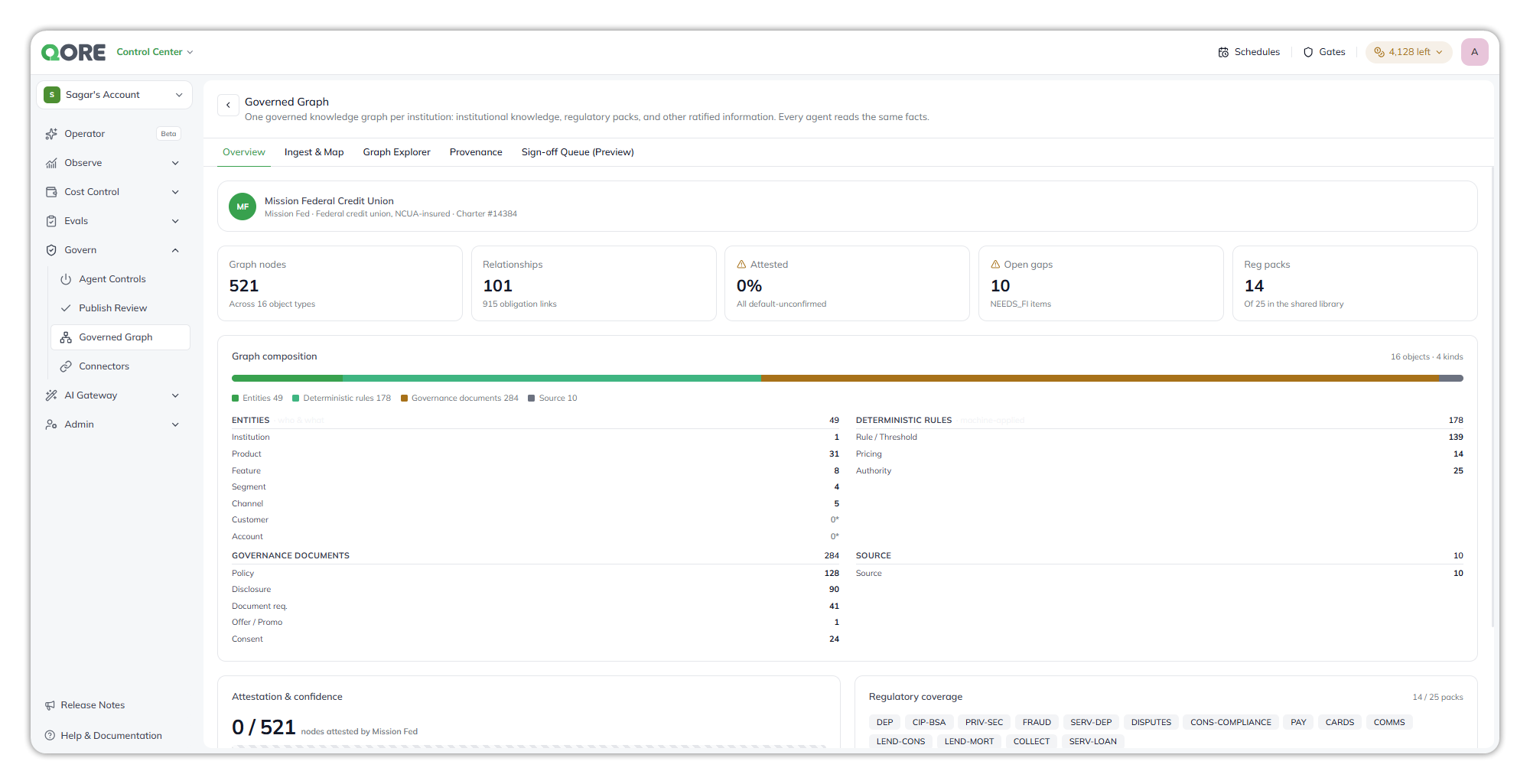This screenshot has width=1530, height=784.
Task: Click the MF institution avatar
Action: pyautogui.click(x=243, y=207)
